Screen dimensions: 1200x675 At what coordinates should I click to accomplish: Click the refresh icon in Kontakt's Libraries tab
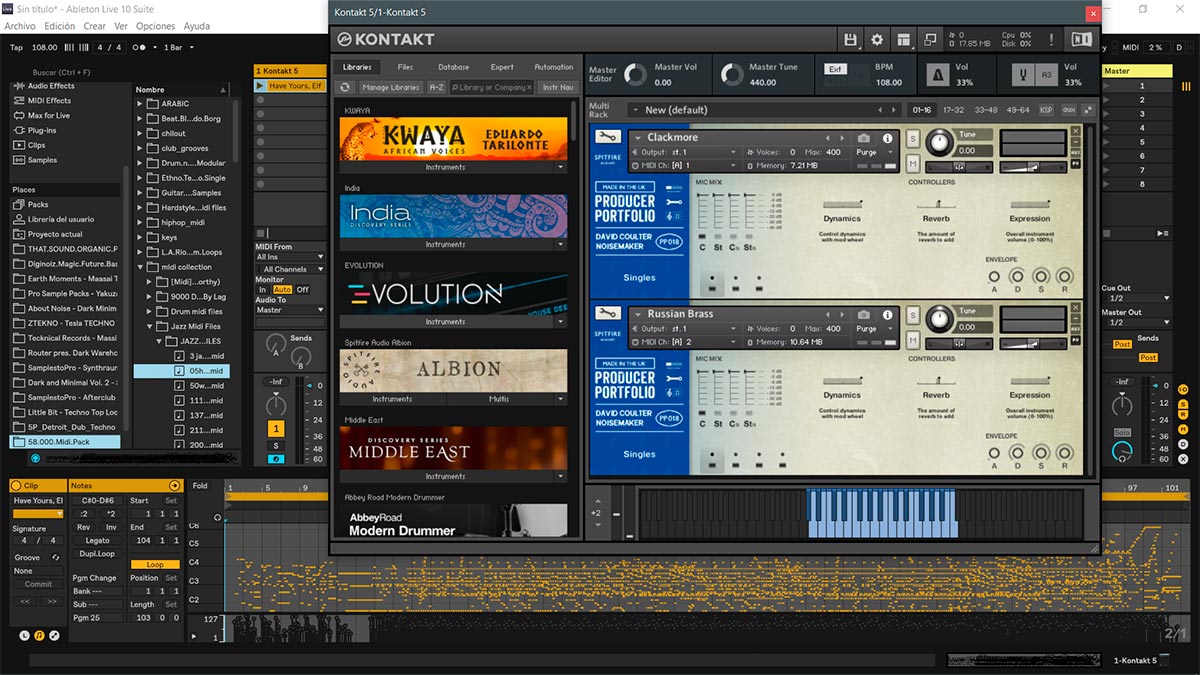[346, 87]
